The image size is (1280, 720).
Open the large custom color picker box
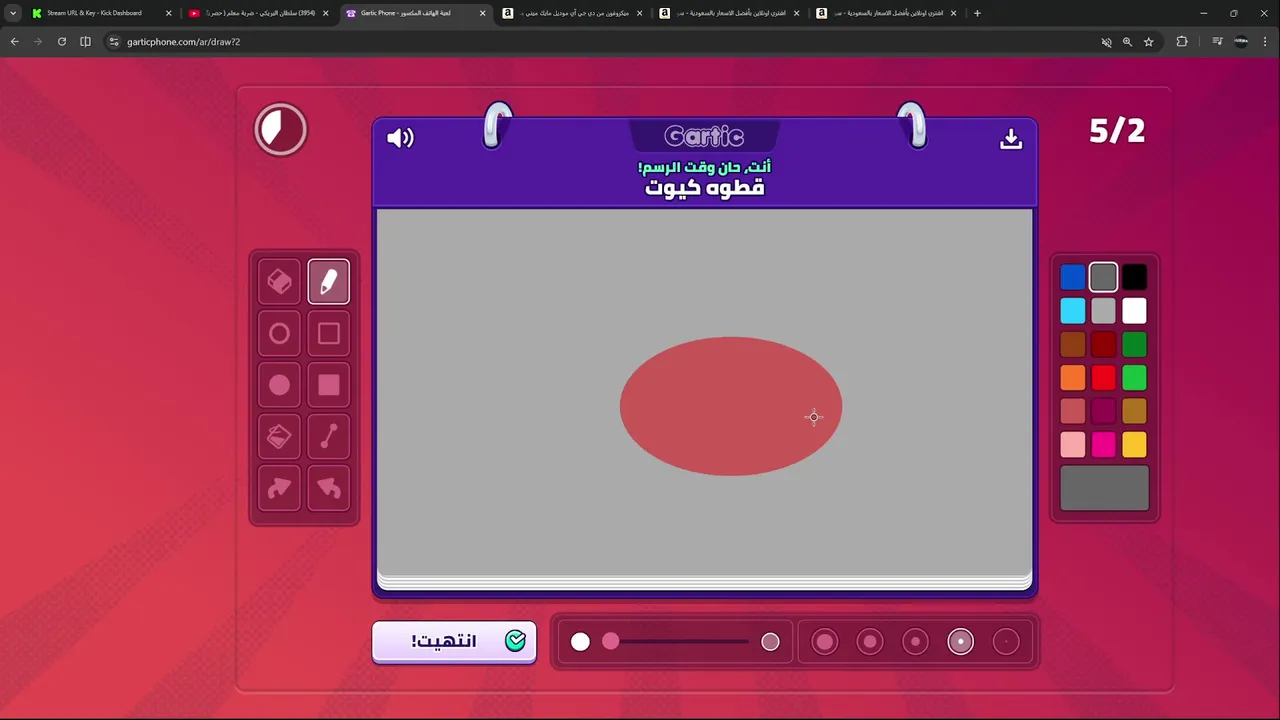click(1104, 488)
